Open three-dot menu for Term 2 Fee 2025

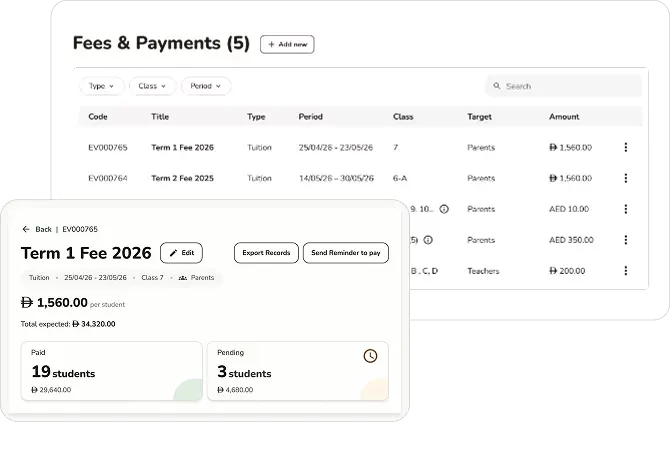[626, 179]
